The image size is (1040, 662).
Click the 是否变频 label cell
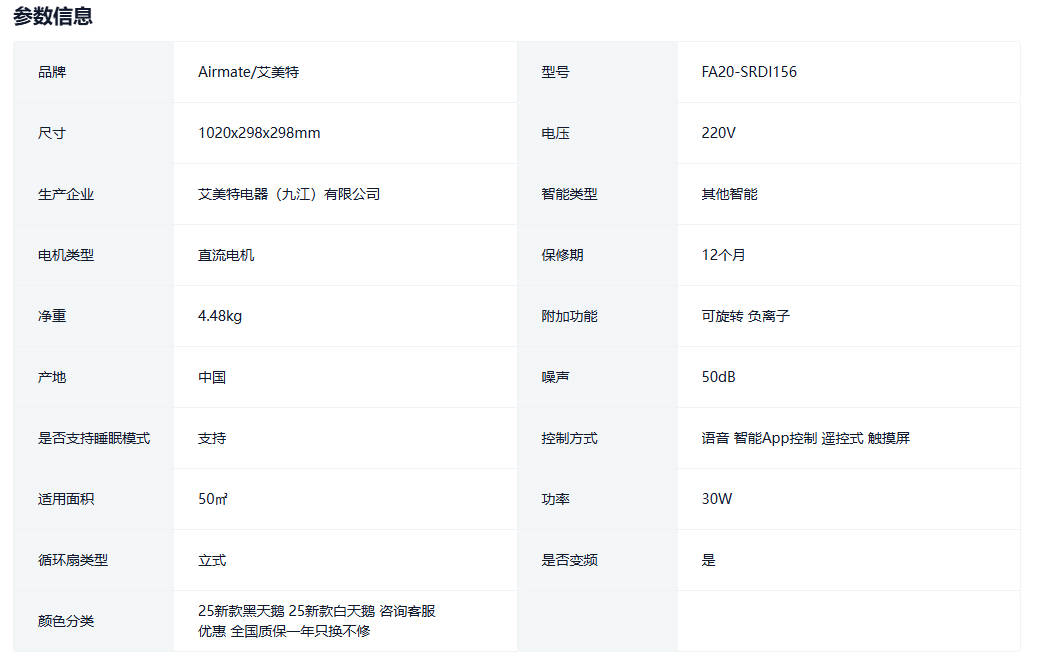[x=569, y=560]
